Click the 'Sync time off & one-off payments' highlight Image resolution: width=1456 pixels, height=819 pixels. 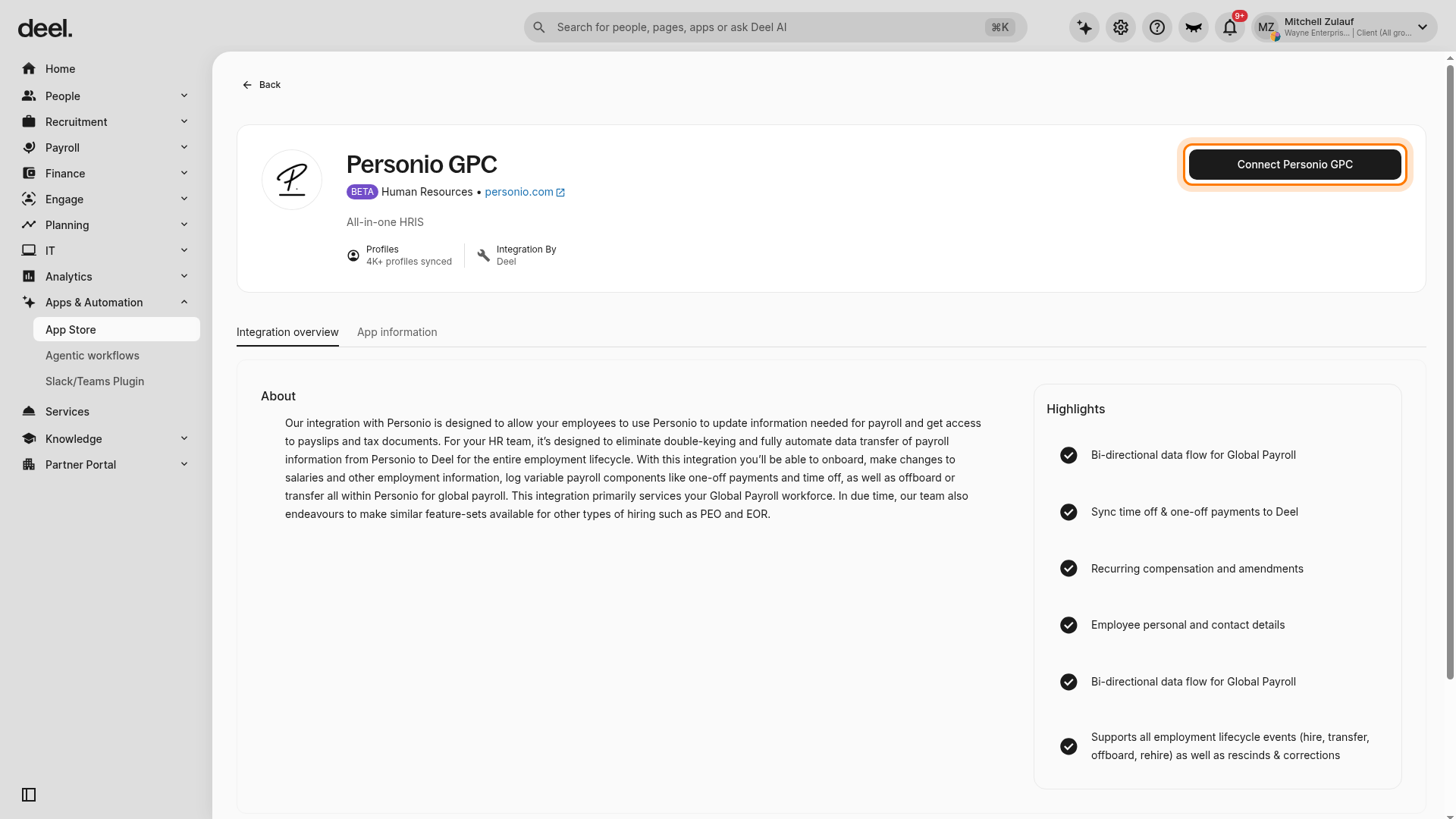click(x=1194, y=512)
